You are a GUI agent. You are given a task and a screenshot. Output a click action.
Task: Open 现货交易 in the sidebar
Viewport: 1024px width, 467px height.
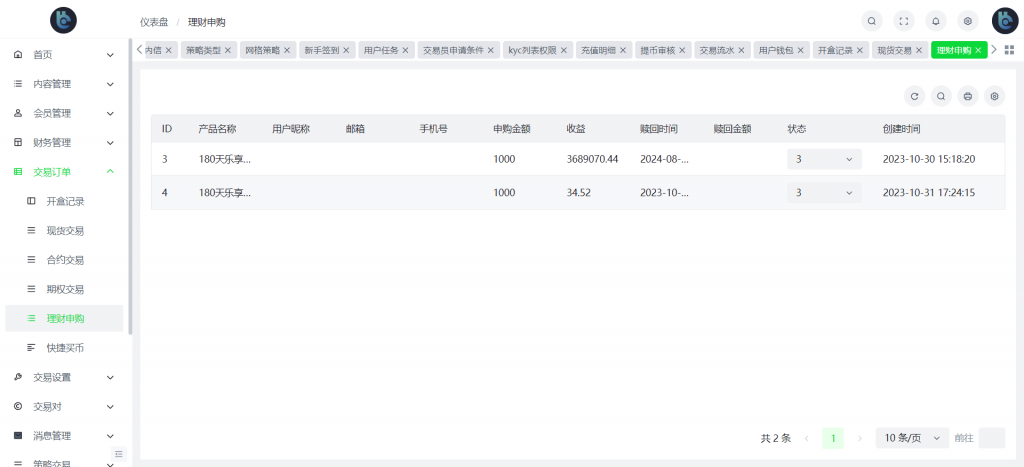[x=64, y=231]
